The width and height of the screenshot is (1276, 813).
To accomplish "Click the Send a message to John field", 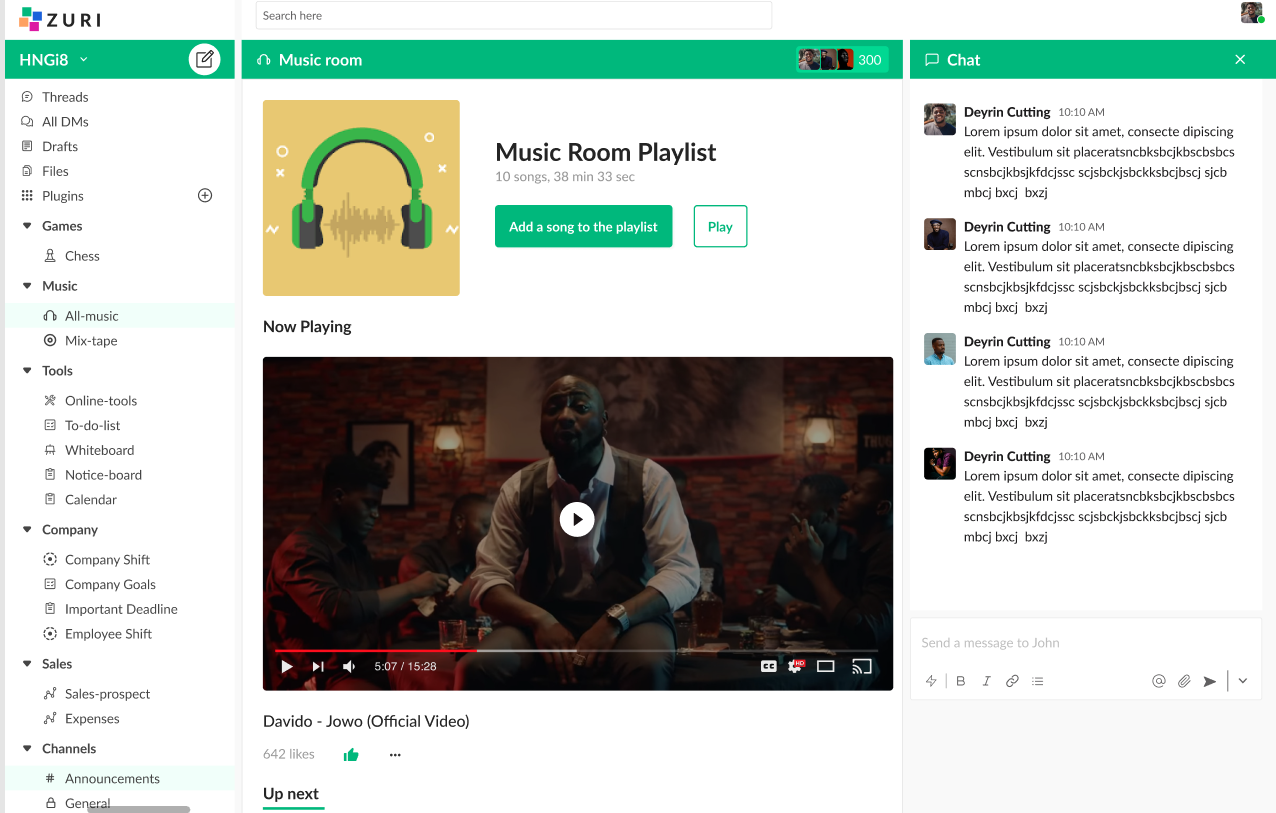I will click(1085, 643).
